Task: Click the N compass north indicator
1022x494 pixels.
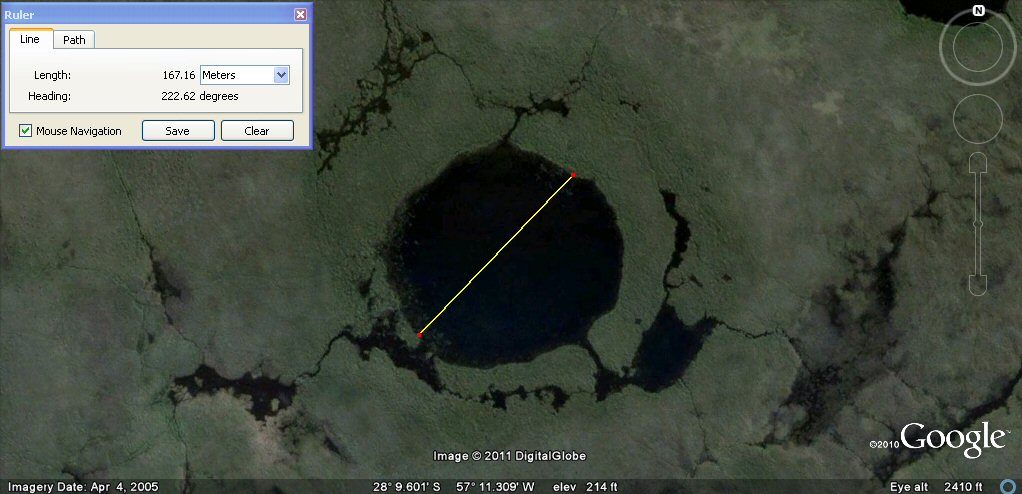Action: [979, 11]
